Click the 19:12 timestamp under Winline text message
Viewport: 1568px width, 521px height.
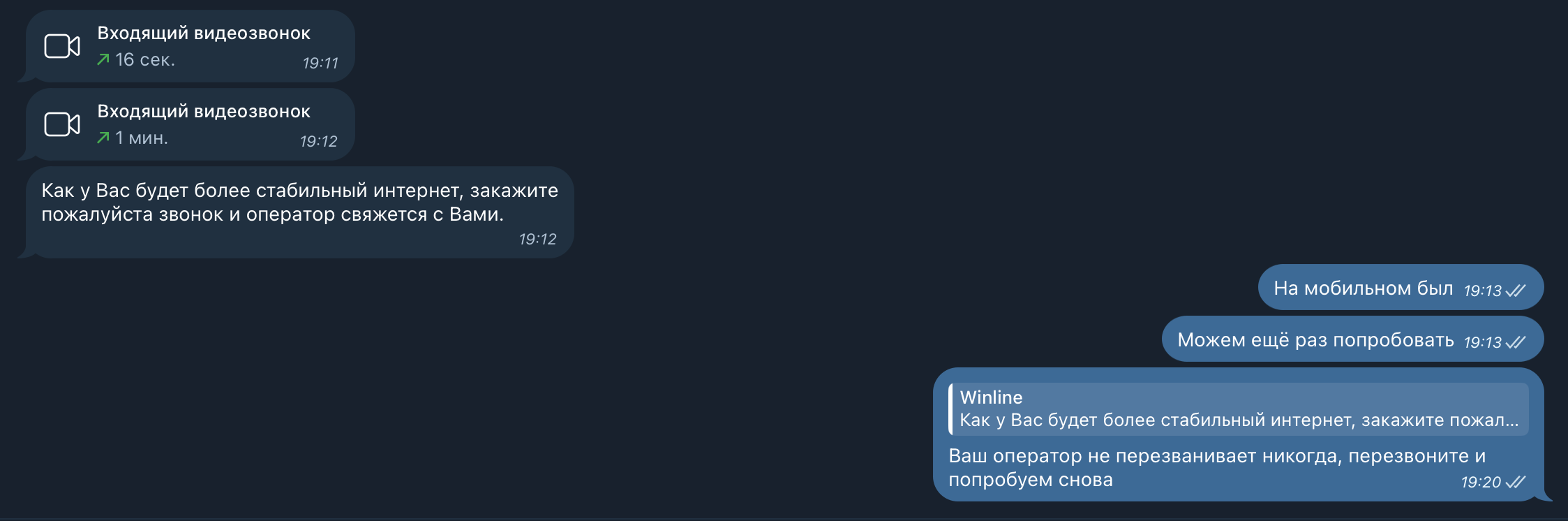pos(537,240)
